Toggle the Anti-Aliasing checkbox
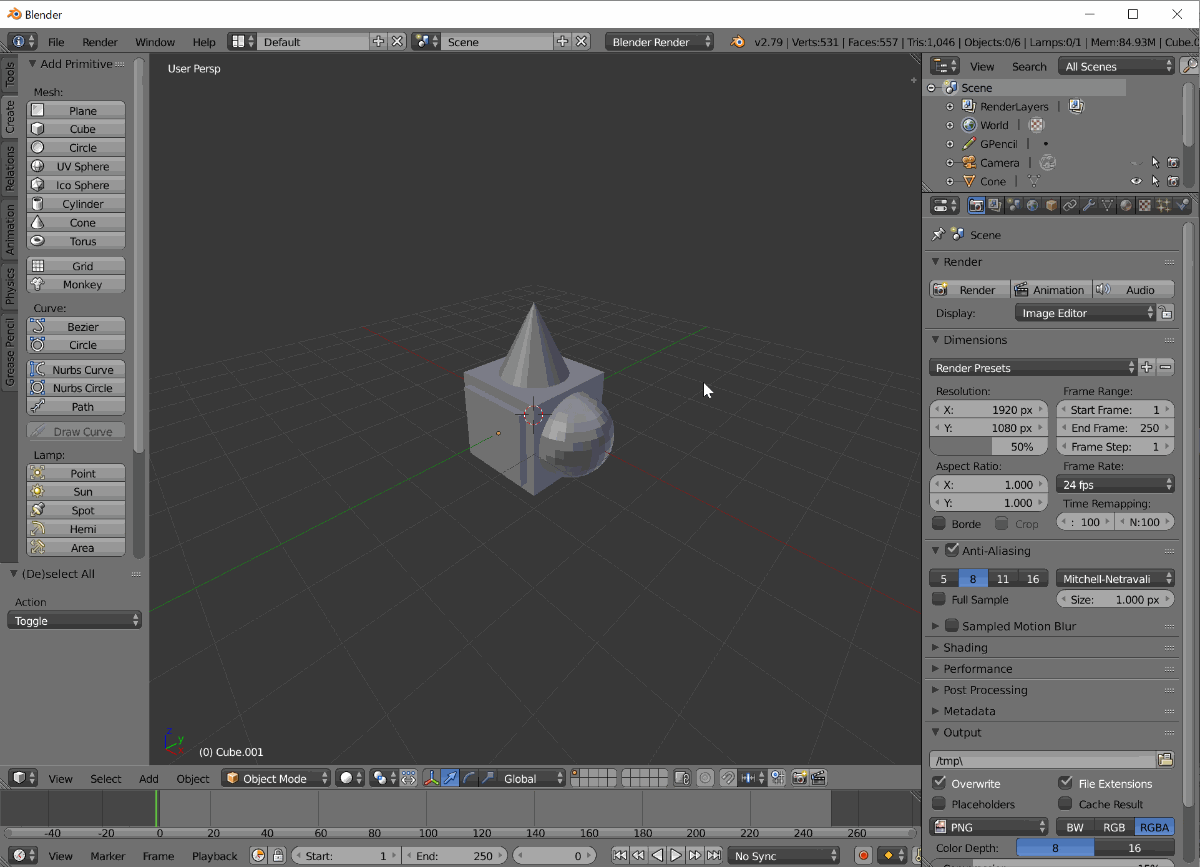This screenshot has width=1200, height=867. (951, 550)
